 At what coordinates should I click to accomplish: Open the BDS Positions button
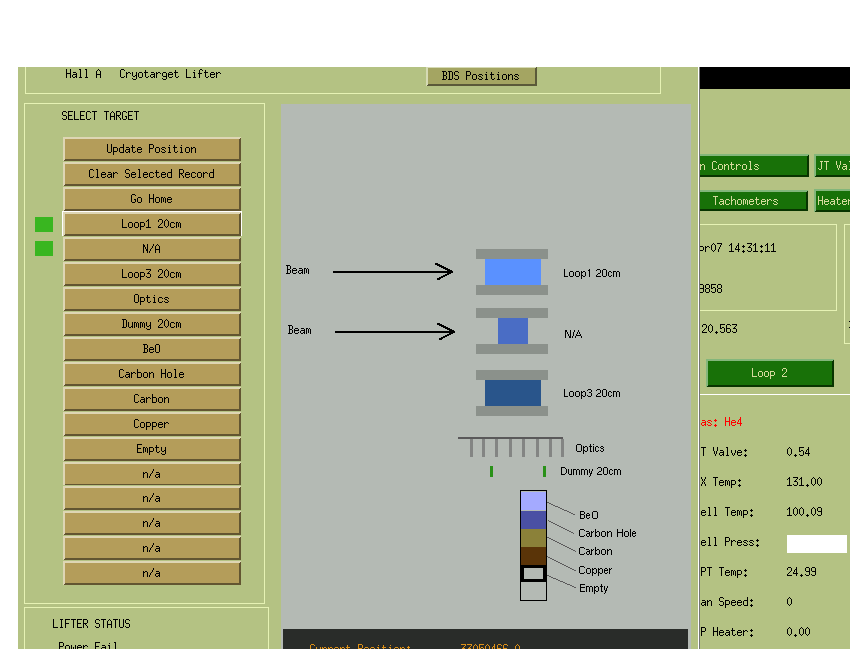point(481,76)
